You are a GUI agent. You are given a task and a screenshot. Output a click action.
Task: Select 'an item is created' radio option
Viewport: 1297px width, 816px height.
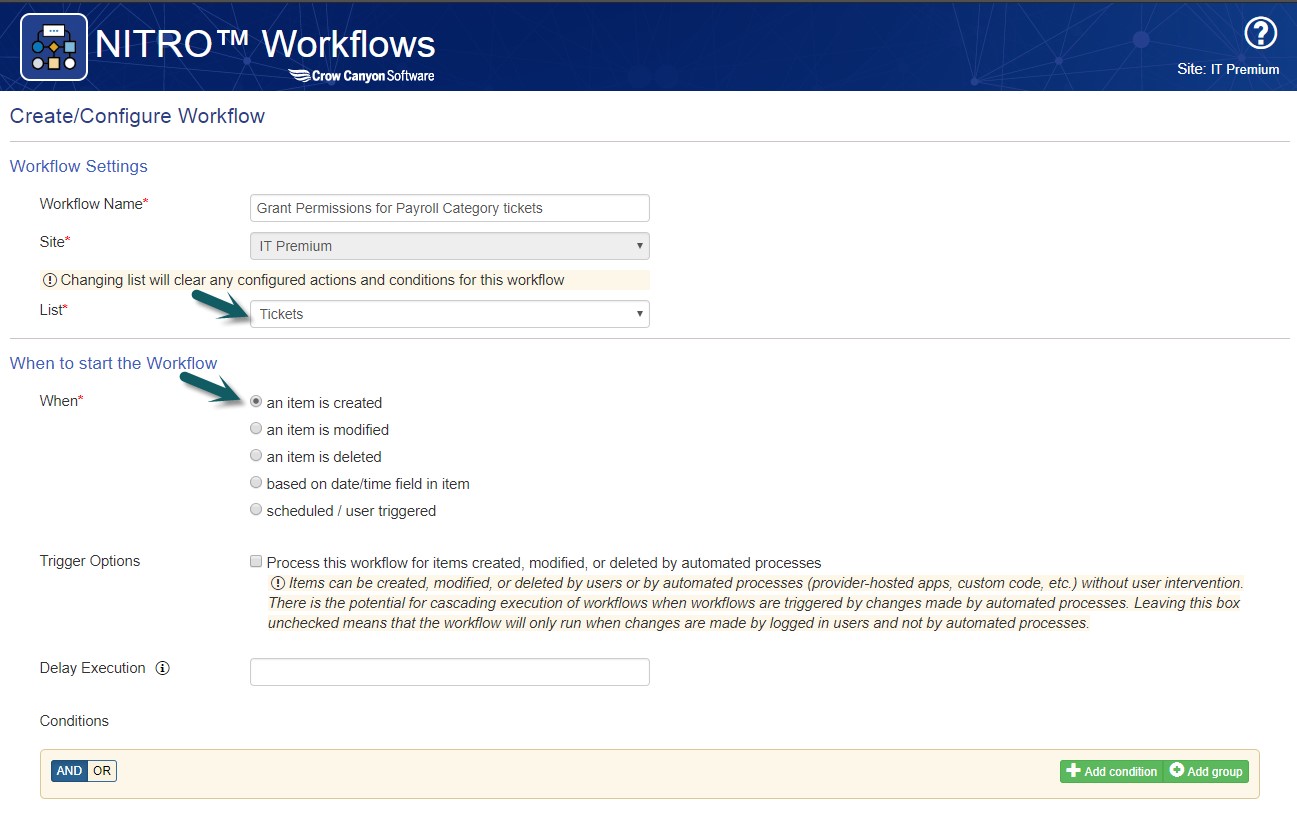(x=256, y=402)
